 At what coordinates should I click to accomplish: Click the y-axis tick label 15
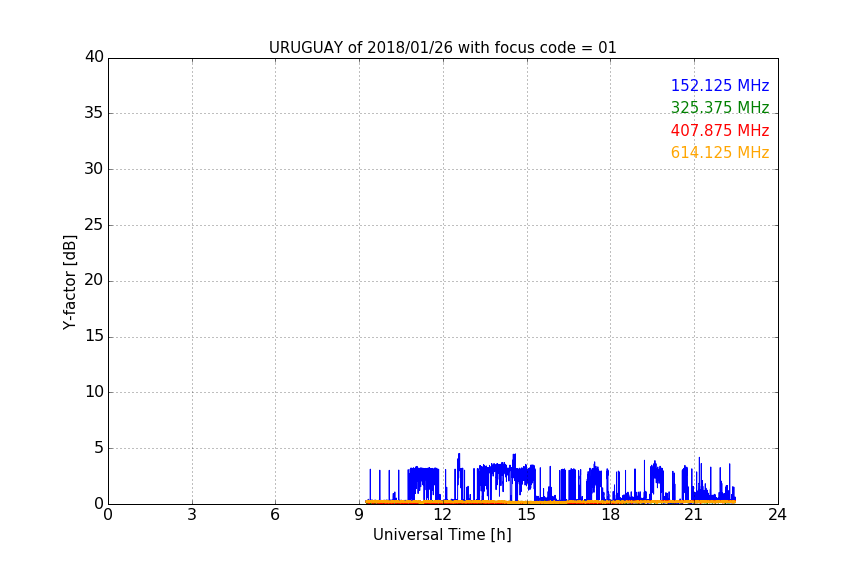[94, 336]
